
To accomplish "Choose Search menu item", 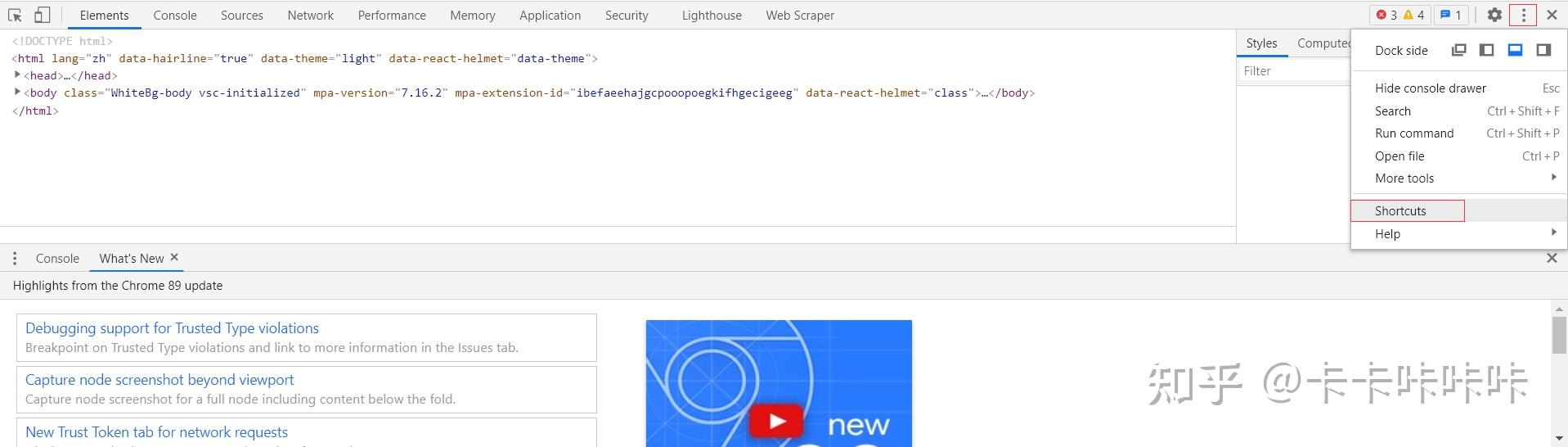I will pyautogui.click(x=1459, y=111).
